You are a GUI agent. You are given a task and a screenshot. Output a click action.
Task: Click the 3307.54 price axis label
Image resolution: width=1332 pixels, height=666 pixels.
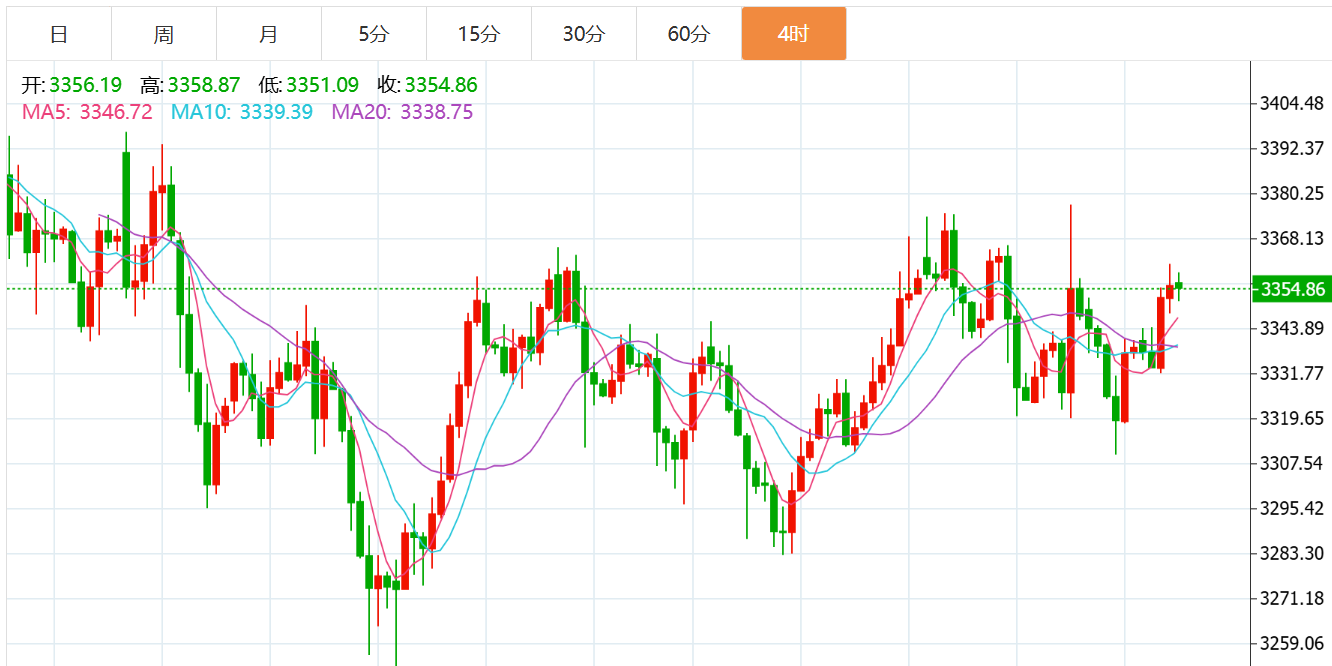pos(1293,464)
